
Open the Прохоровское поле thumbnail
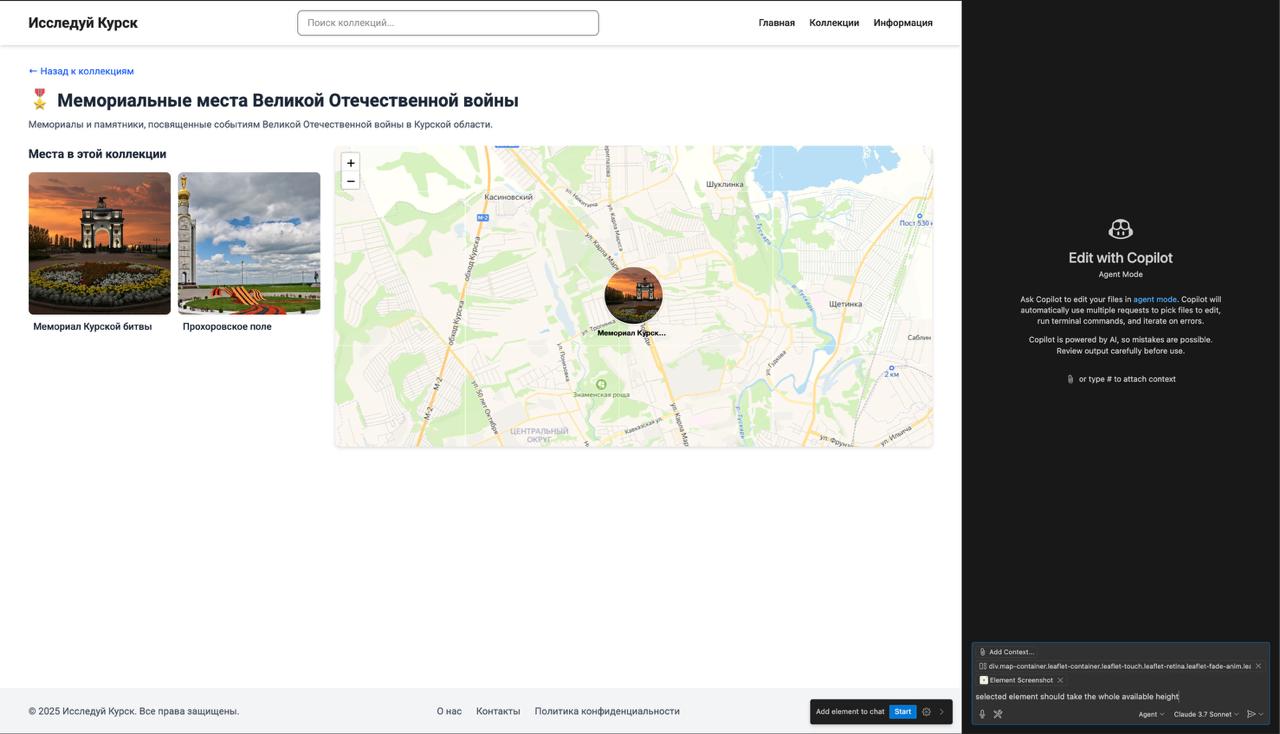[x=249, y=243]
